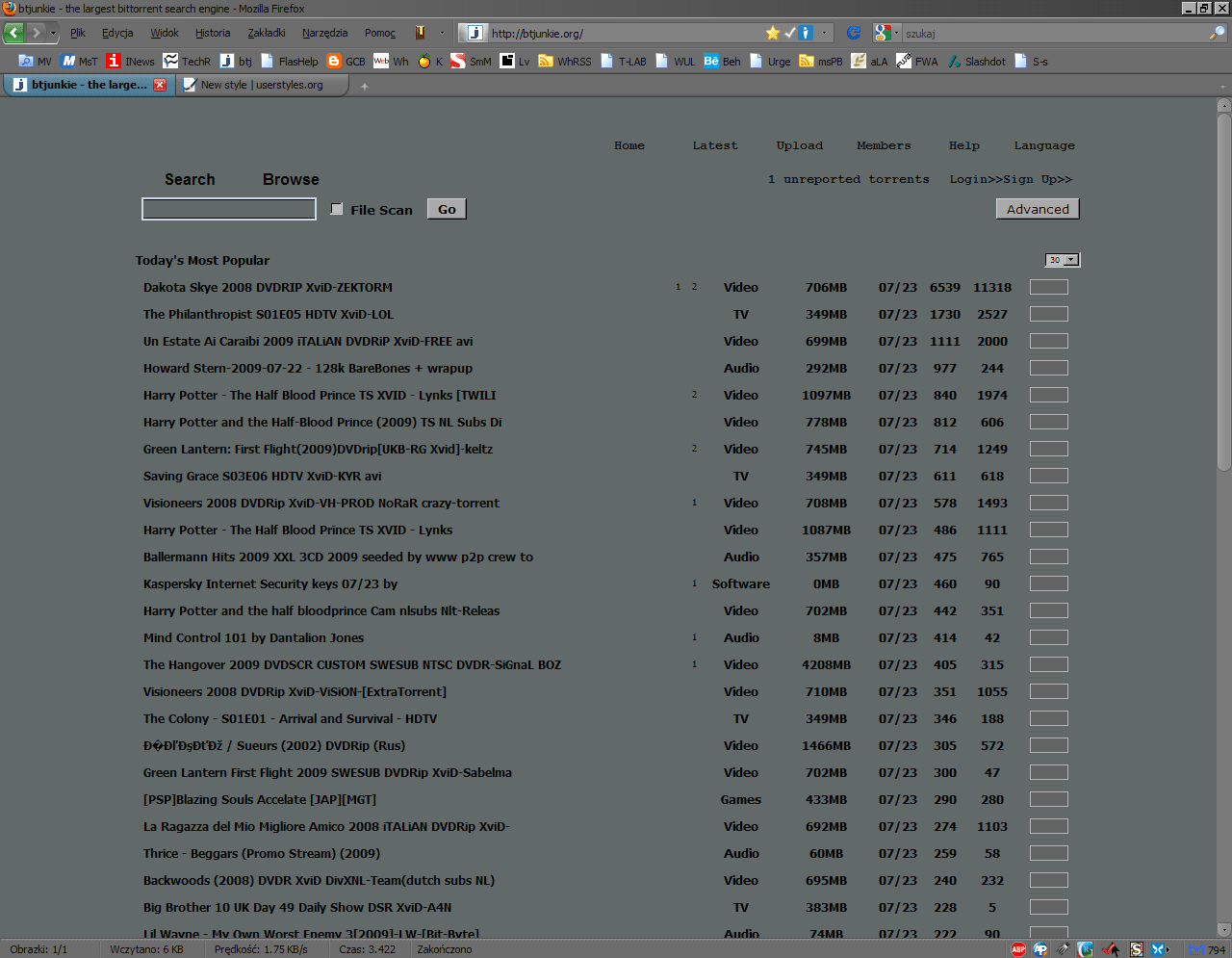This screenshot has height=958, width=1232.
Task: Open Thrice - Beggars (Promo Stream) torrent
Action: tap(262, 853)
